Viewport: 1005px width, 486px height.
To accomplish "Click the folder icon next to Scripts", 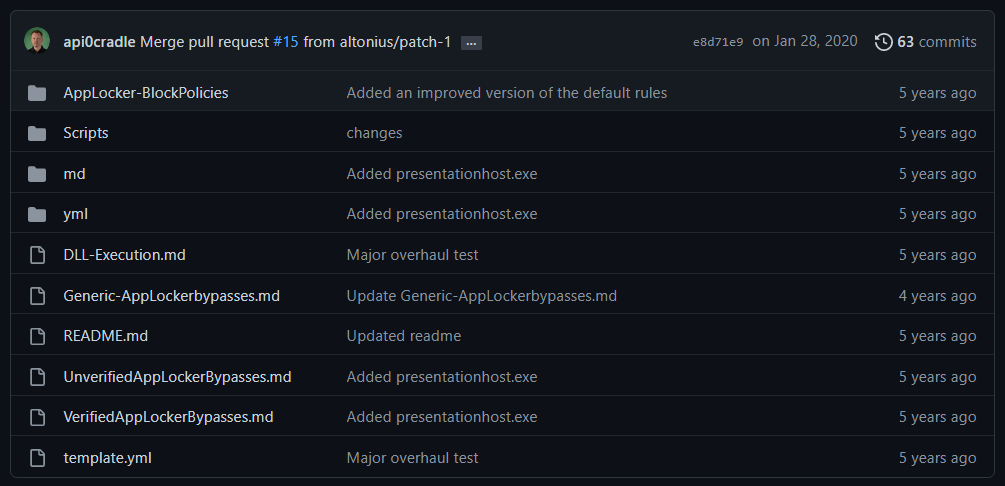I will (37, 133).
